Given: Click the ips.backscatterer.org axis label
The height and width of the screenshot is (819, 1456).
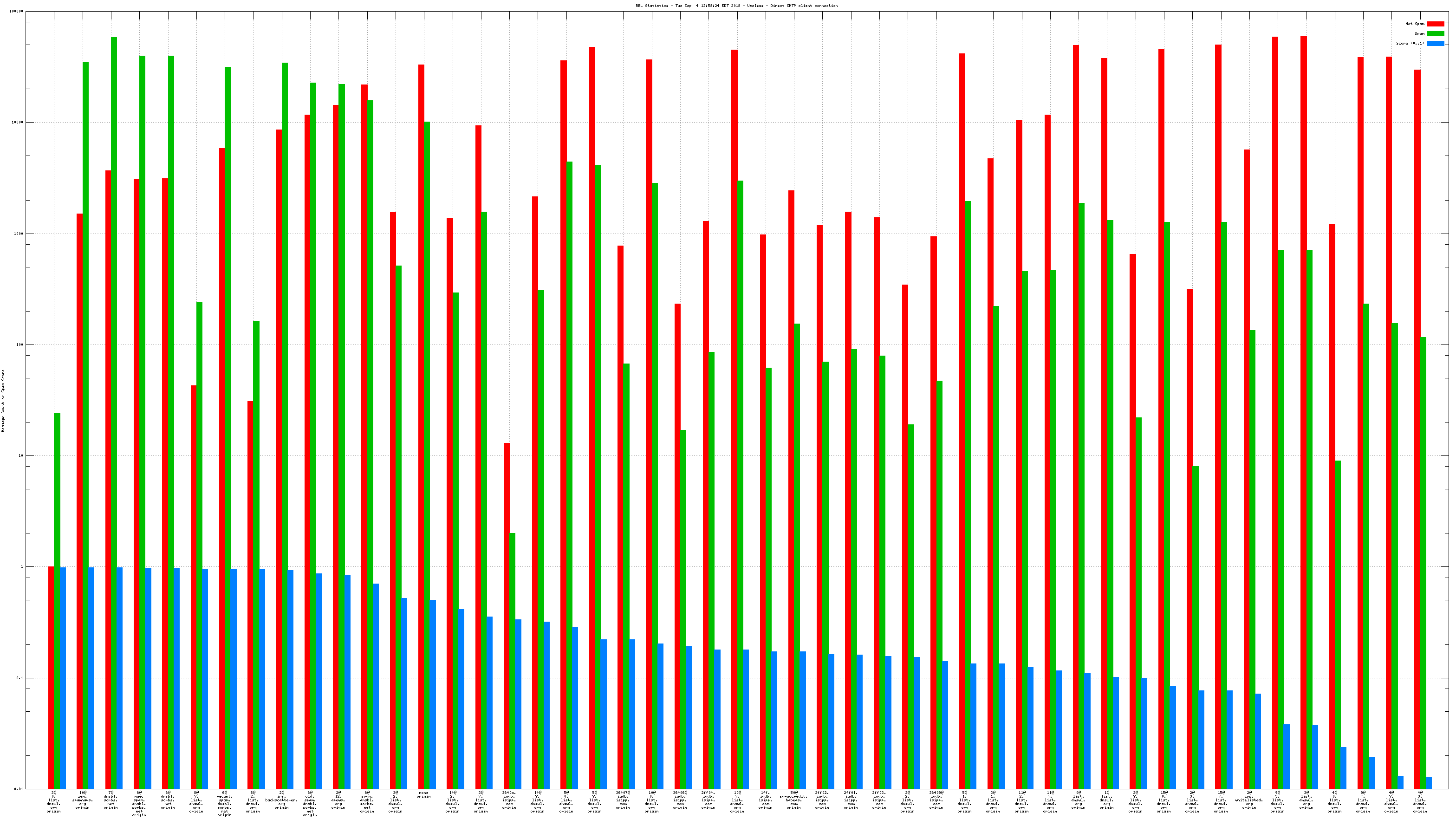Looking at the screenshot, I should (281, 800).
